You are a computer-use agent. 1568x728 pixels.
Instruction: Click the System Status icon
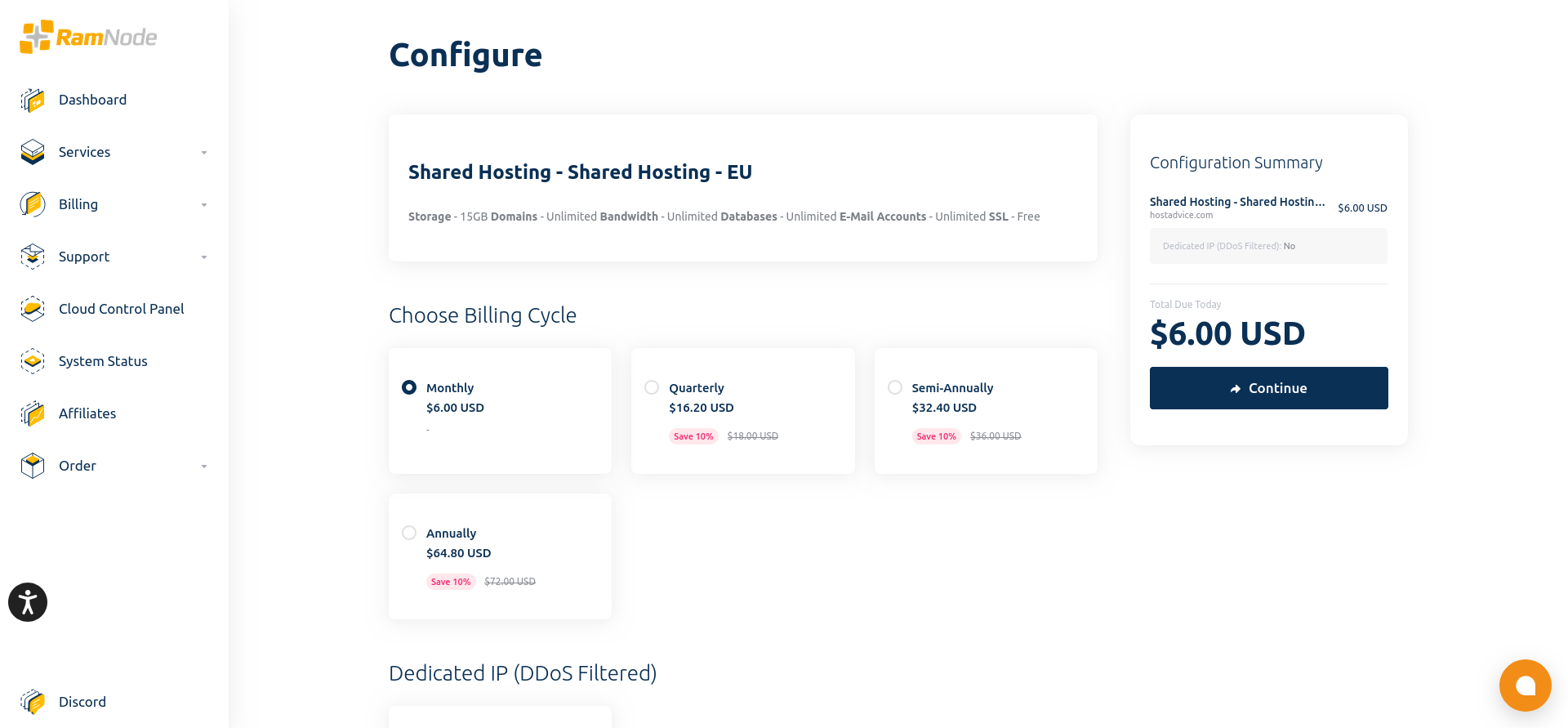[33, 361]
